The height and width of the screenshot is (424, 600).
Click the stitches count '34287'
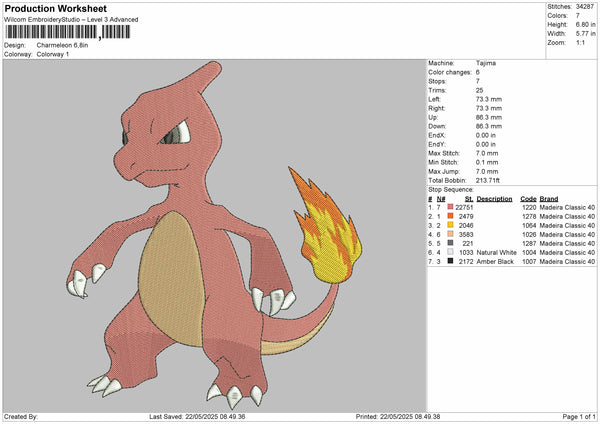tap(585, 7)
